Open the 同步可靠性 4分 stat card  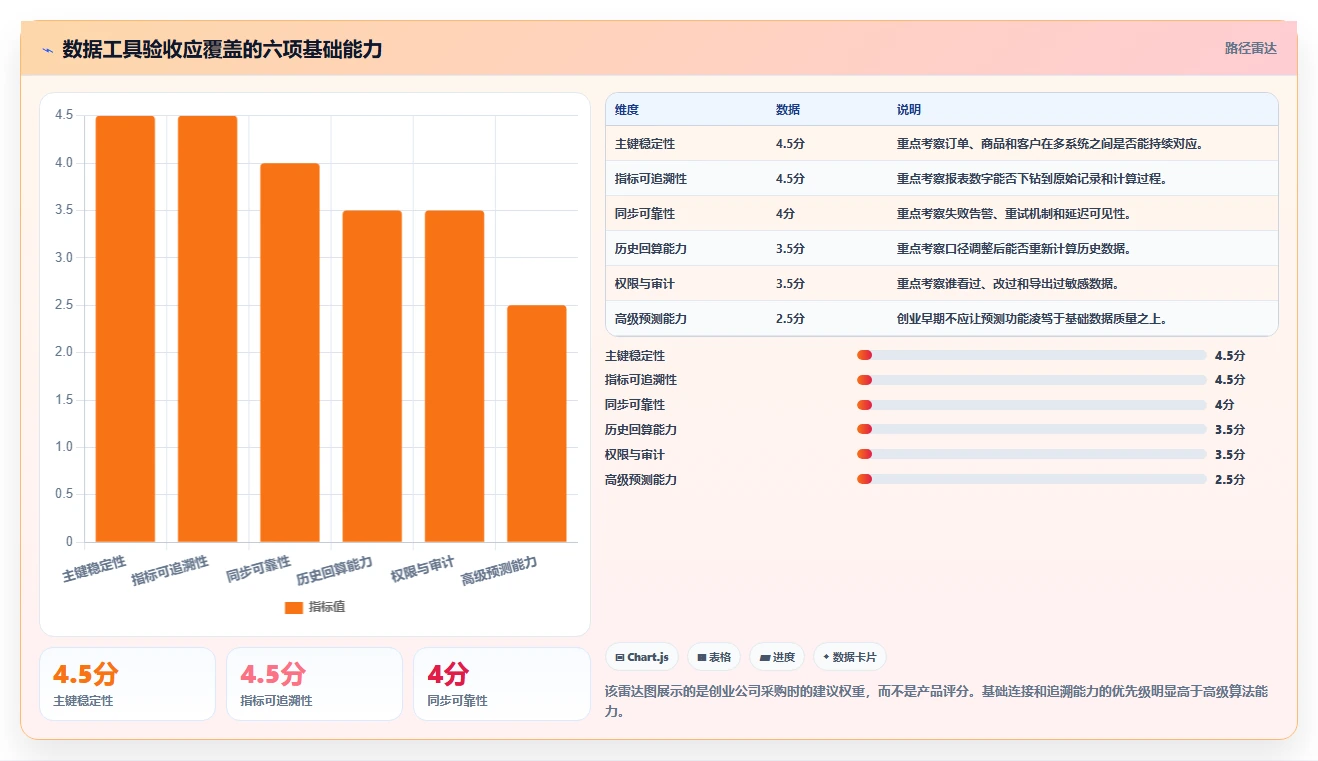501,684
